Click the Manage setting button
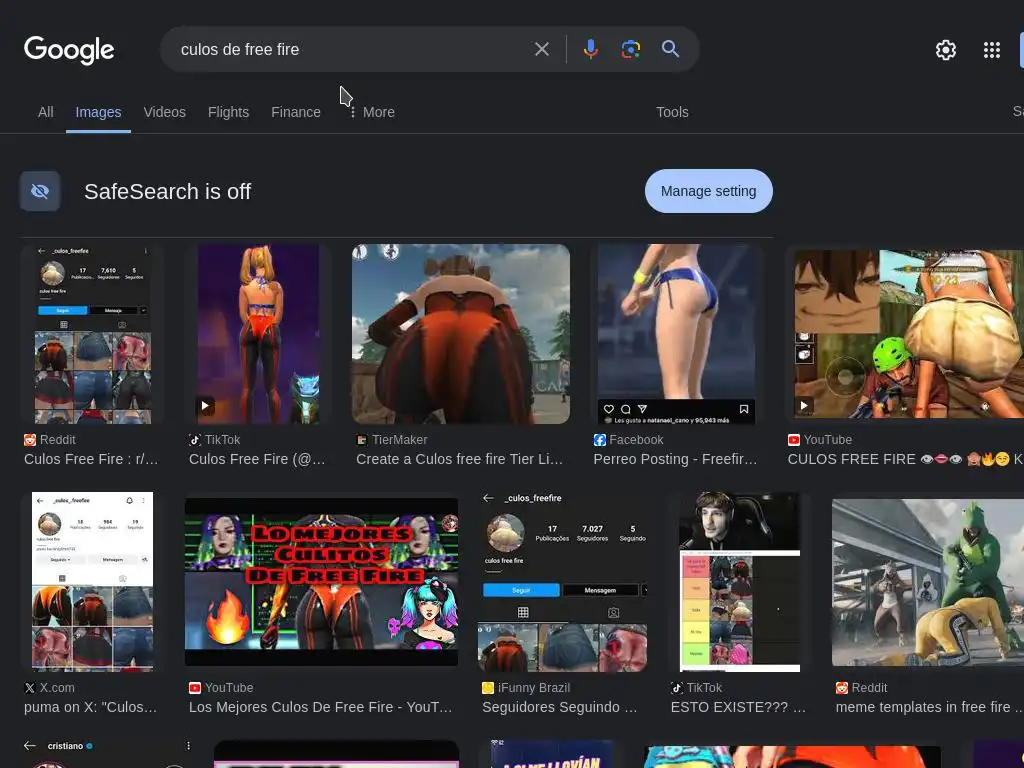 coord(709,191)
